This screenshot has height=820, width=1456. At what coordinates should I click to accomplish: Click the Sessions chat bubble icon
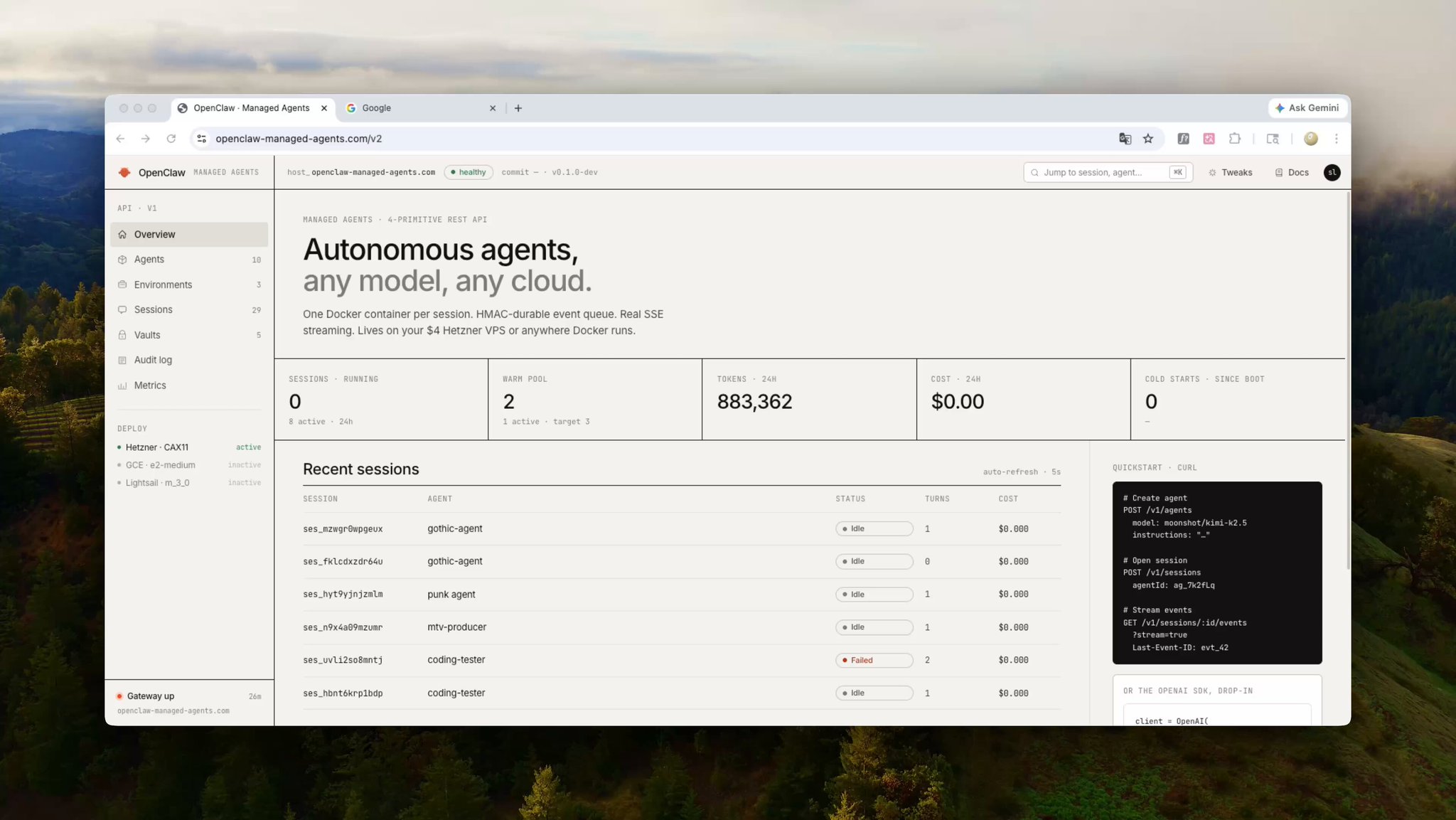click(122, 309)
